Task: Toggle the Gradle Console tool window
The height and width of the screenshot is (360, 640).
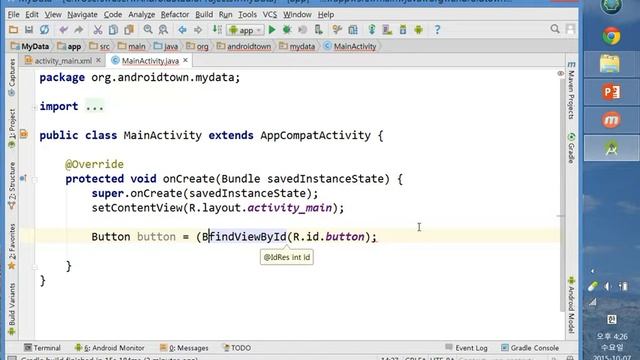Action: (x=530, y=348)
